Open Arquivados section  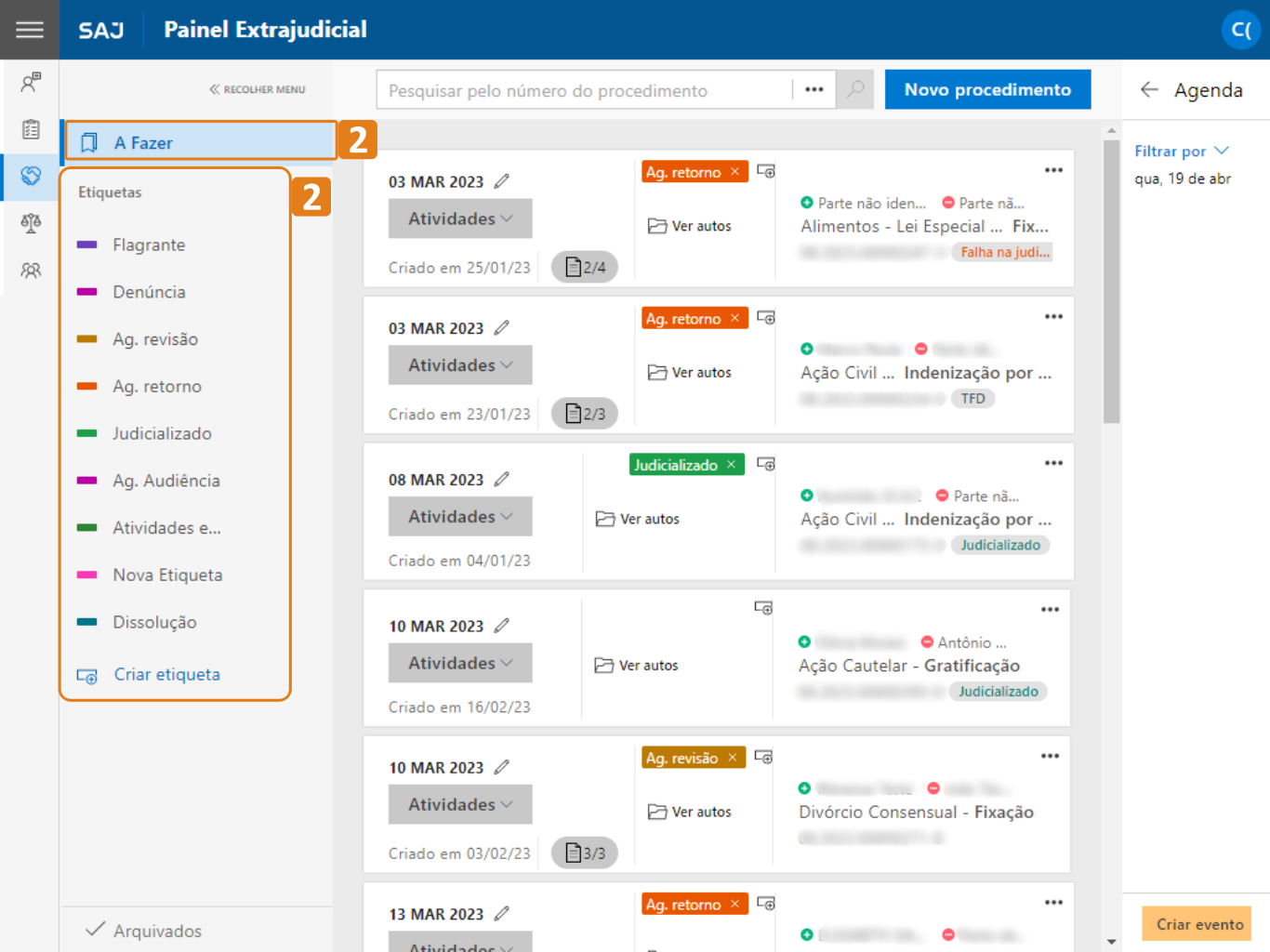point(144,931)
